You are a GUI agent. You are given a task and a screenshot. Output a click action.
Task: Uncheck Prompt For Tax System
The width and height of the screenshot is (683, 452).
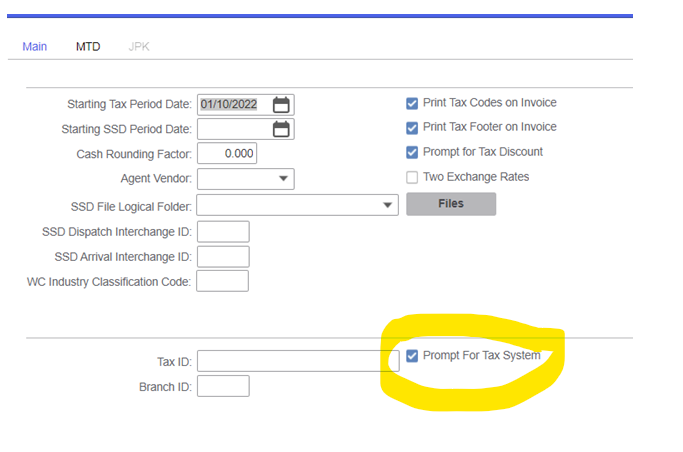[412, 356]
